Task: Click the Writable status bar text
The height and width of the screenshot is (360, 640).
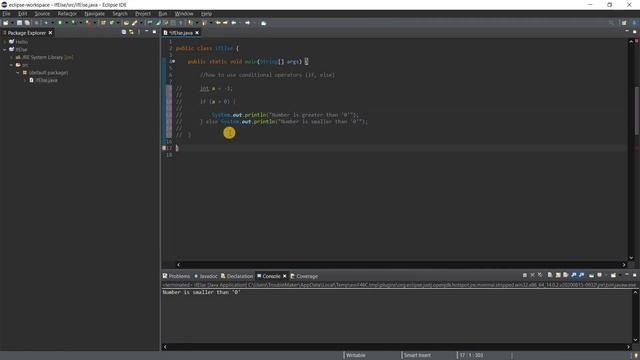Action: (356, 355)
